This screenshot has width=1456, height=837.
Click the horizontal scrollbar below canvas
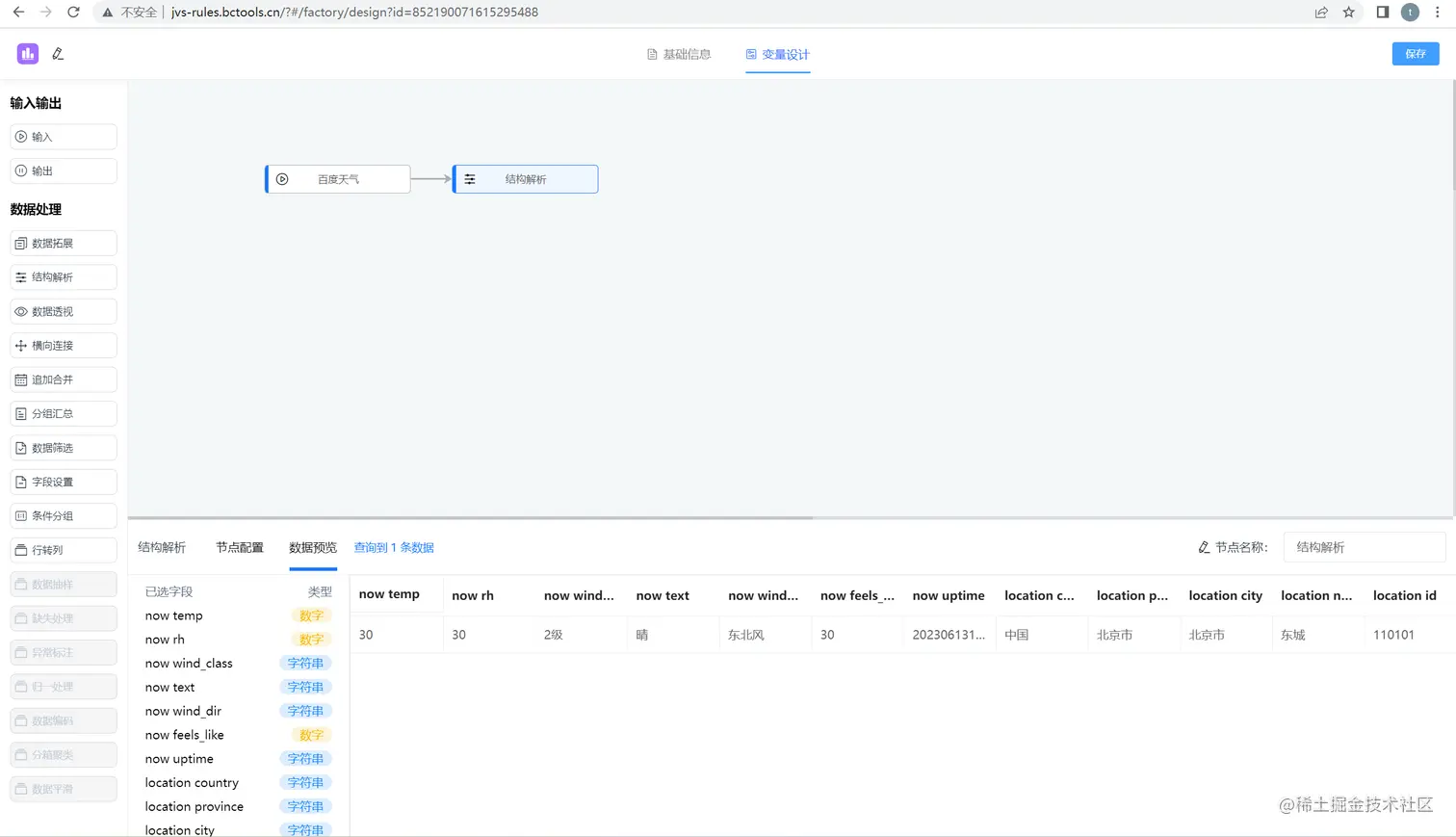coord(471,518)
